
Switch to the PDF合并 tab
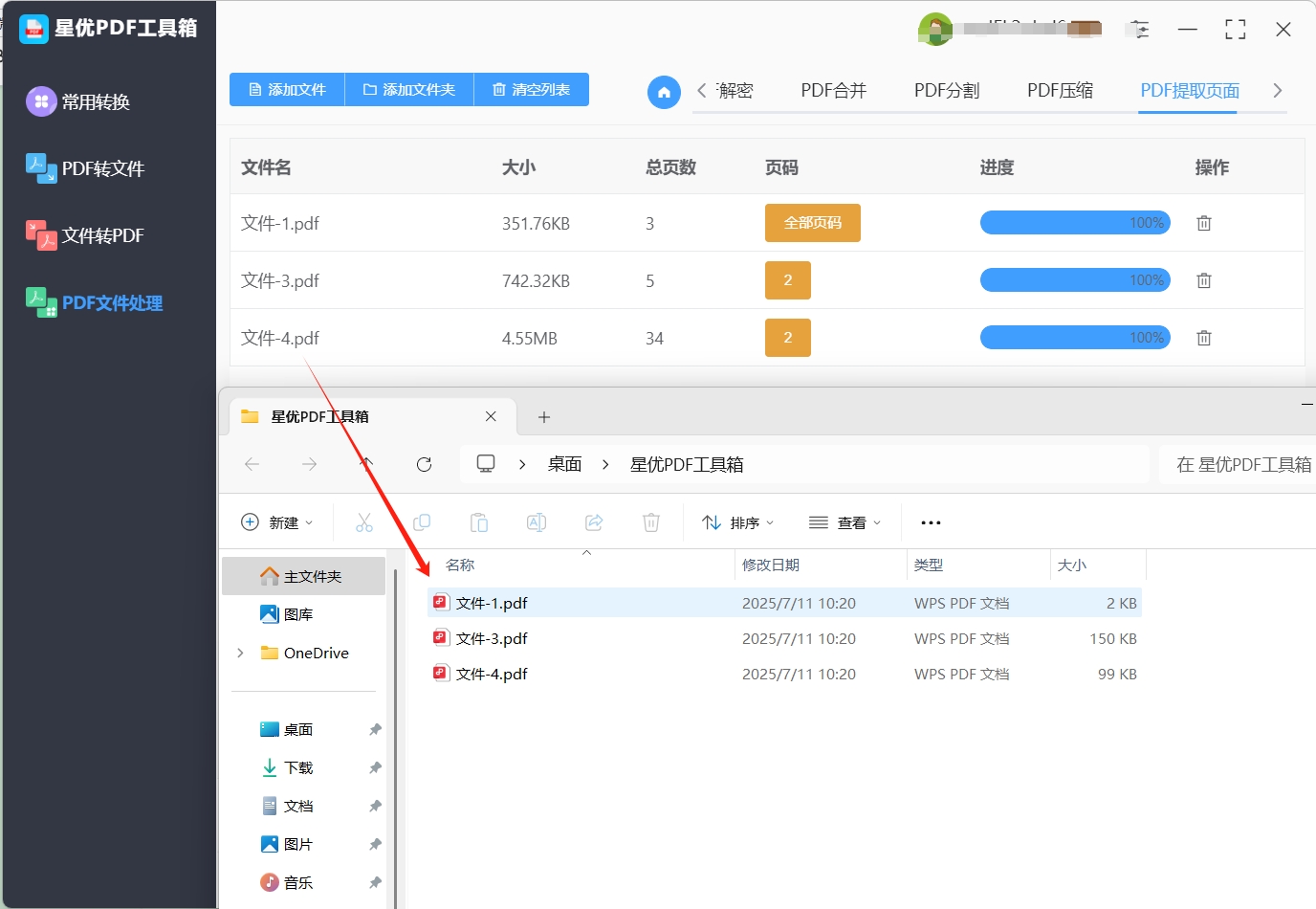pos(833,90)
